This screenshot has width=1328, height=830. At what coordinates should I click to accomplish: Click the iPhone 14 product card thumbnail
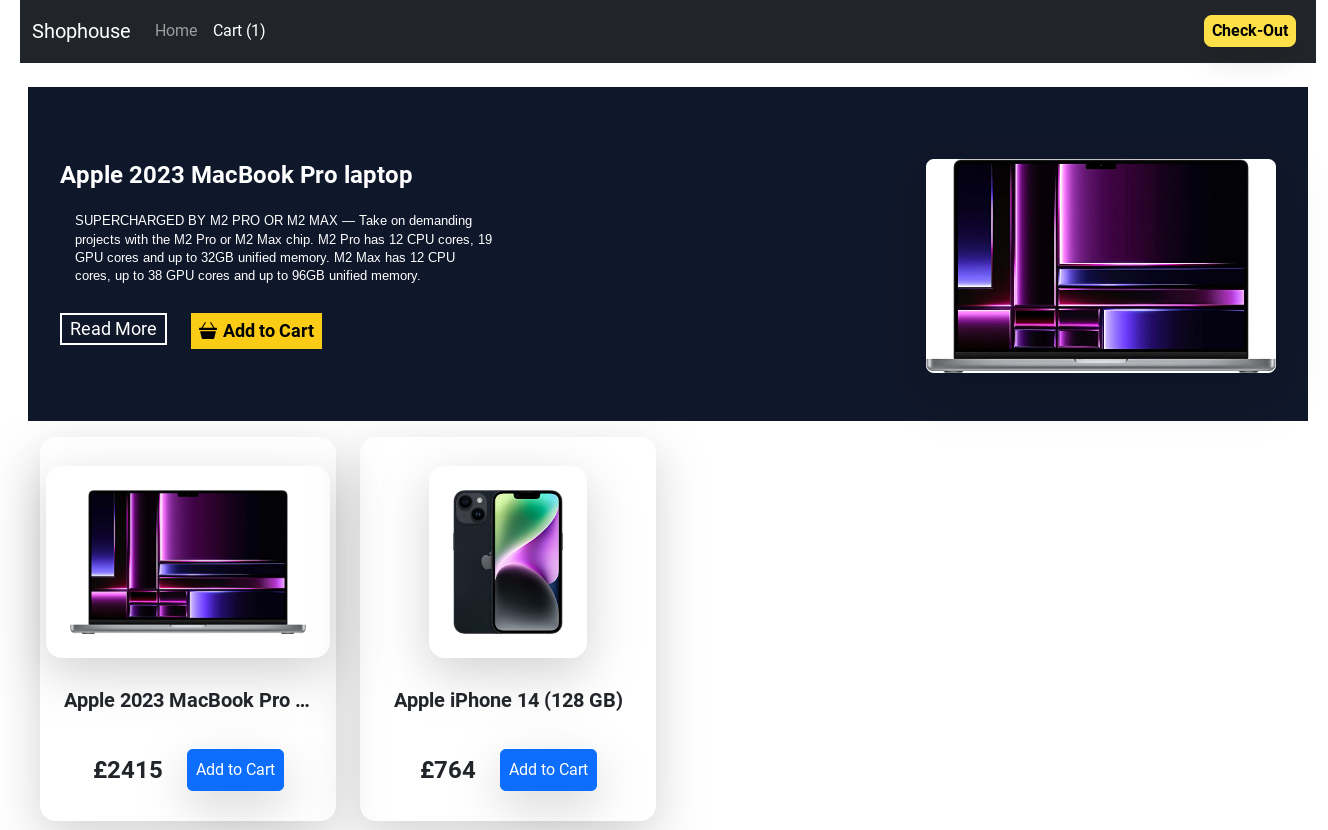tap(508, 562)
